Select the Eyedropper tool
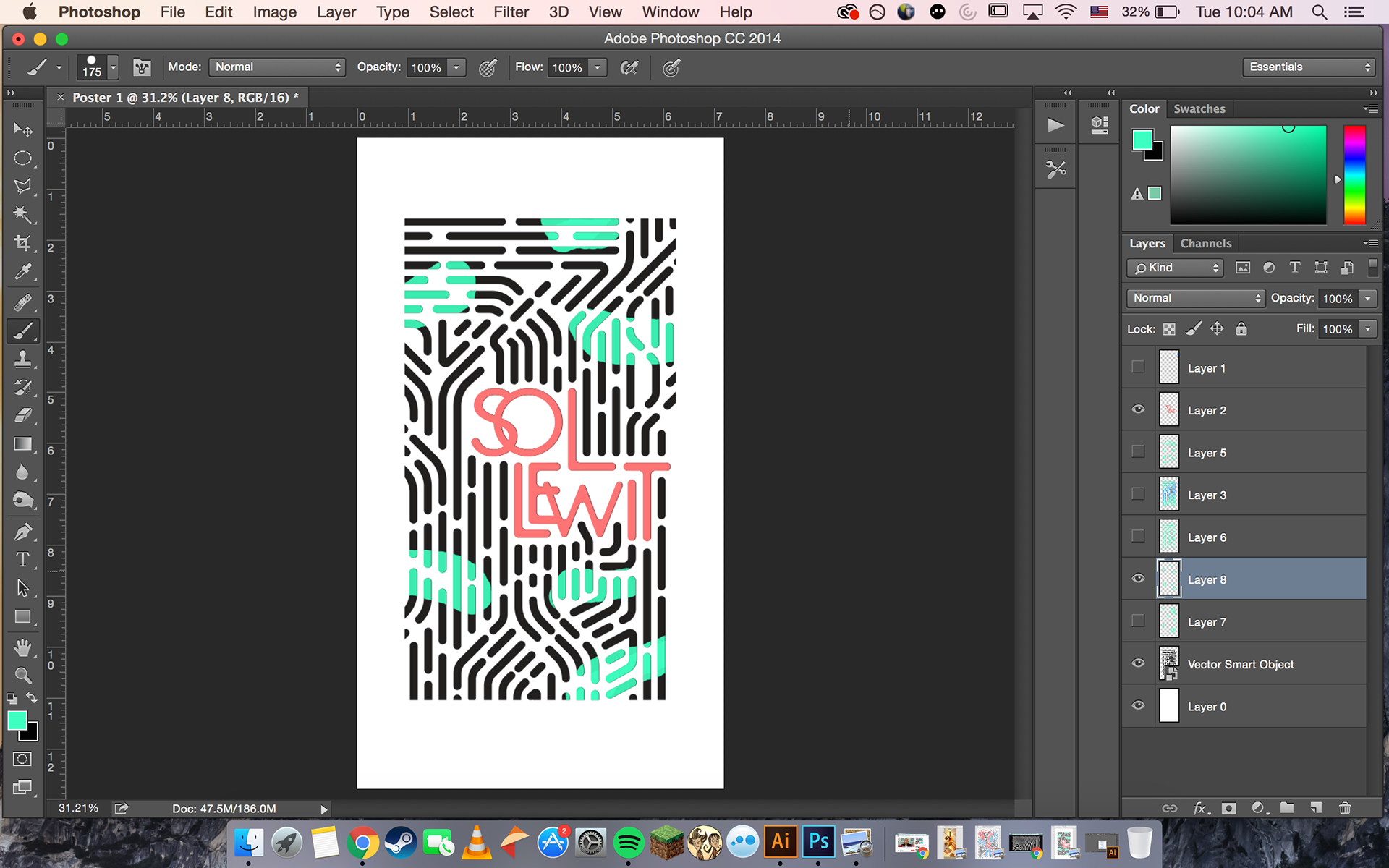1389x868 pixels. 22,272
